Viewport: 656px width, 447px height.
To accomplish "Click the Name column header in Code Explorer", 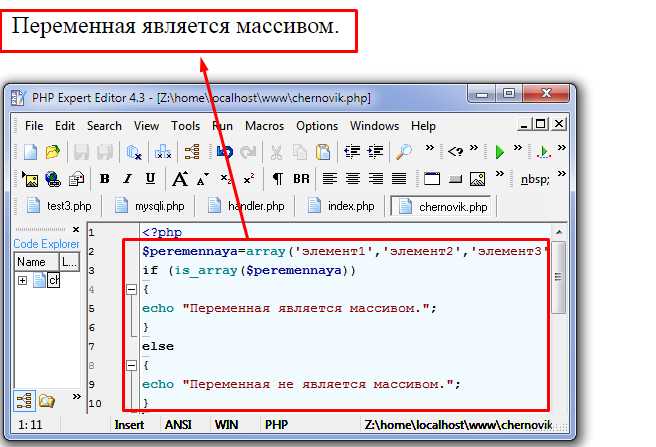I will point(36,262).
